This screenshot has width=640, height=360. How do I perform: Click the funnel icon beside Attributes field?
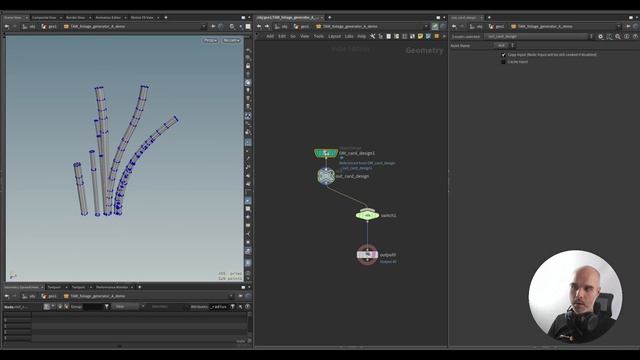click(x=233, y=307)
